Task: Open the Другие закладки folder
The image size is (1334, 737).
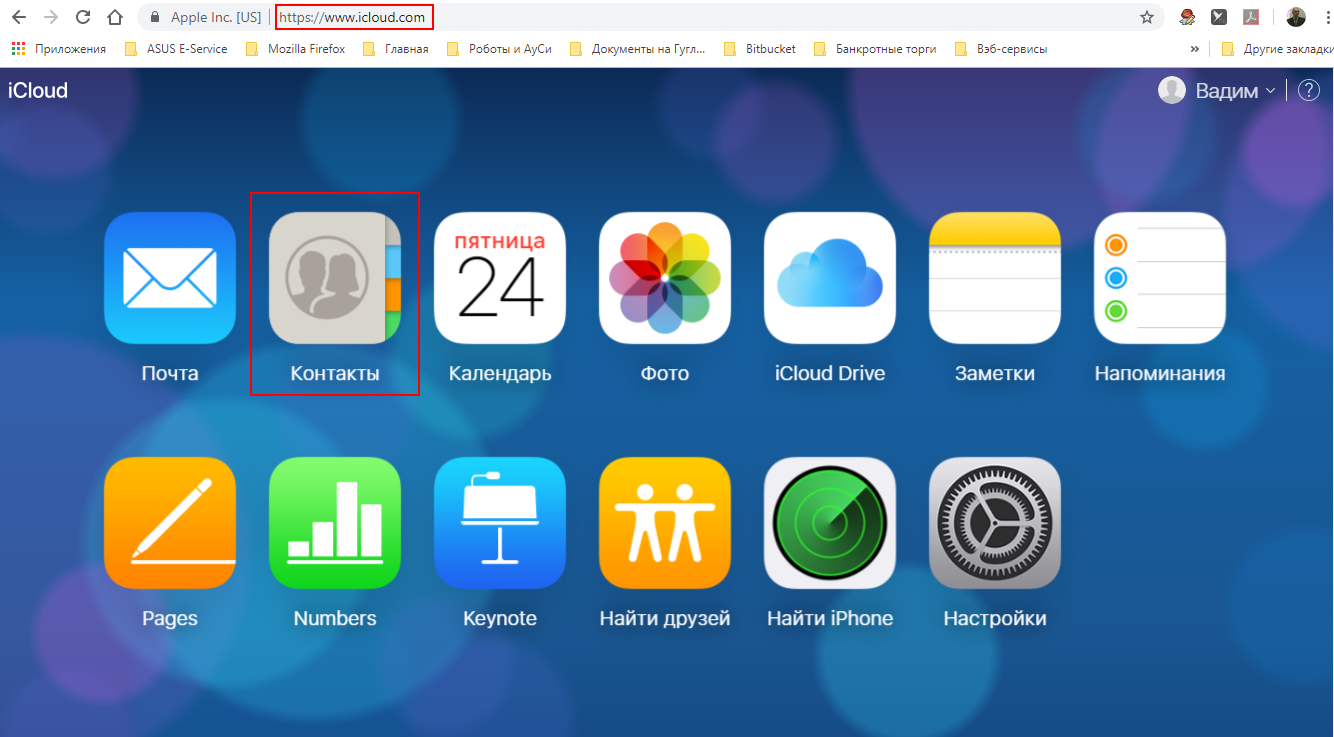Action: coord(1277,48)
